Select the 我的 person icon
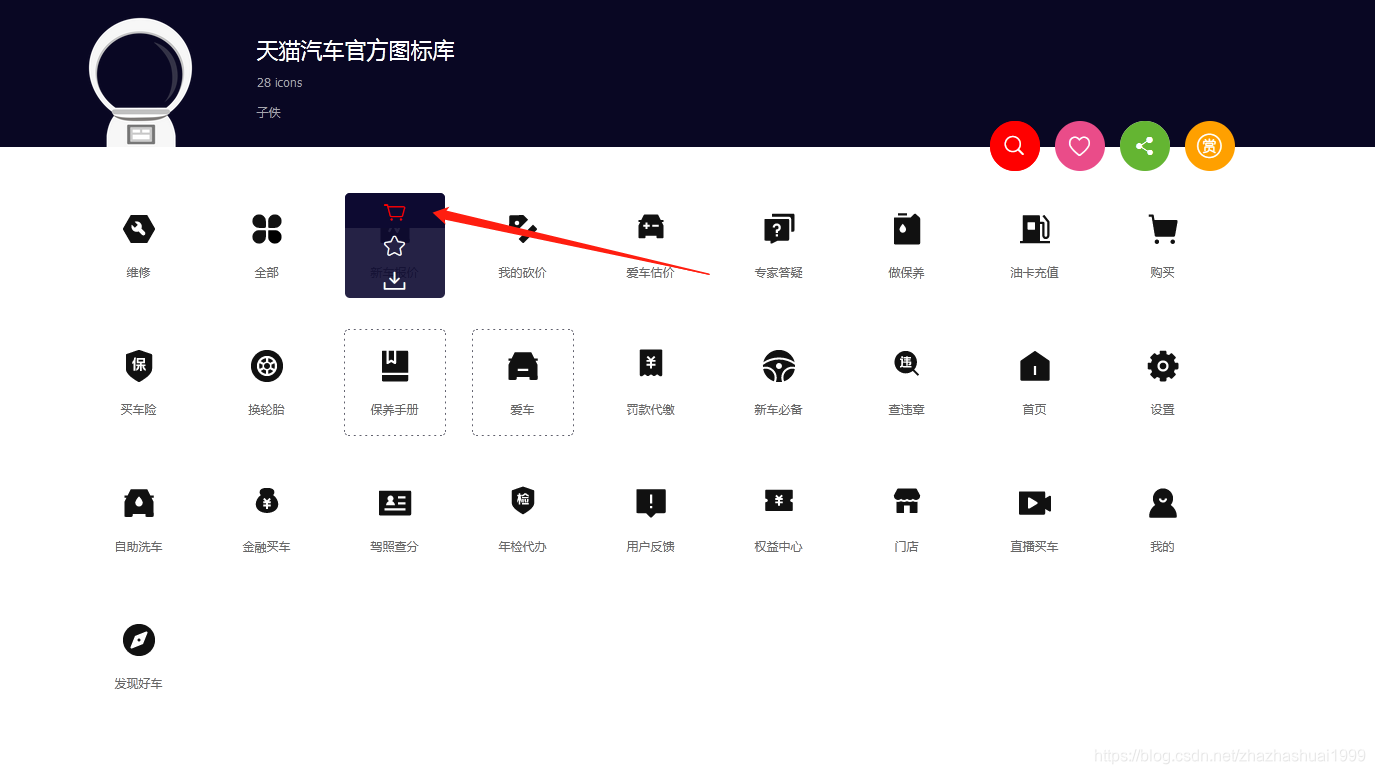Image resolution: width=1375 pixels, height=774 pixels. click(x=1163, y=503)
